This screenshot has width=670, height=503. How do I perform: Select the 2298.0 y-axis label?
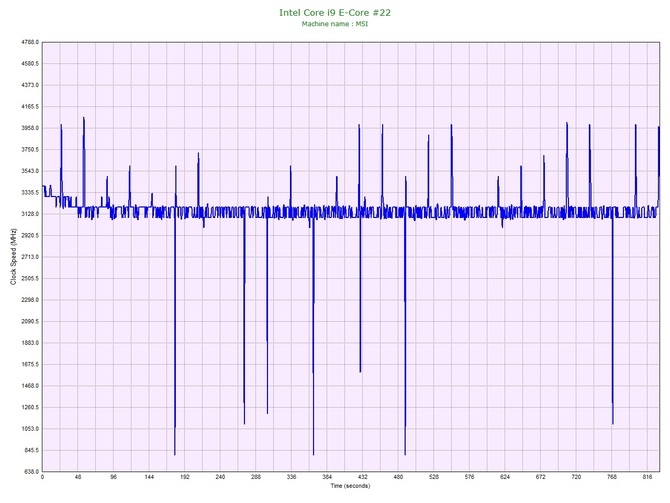(30, 300)
